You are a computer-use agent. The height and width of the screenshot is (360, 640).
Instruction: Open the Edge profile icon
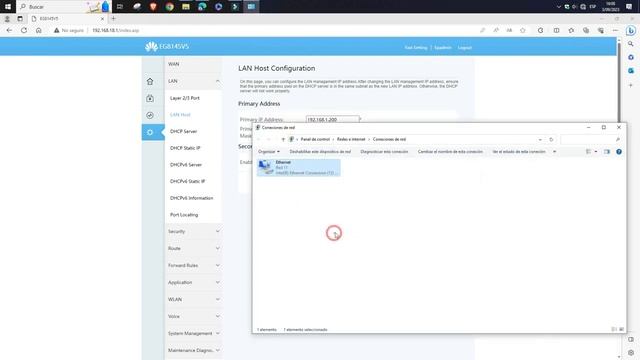pos(7,19)
